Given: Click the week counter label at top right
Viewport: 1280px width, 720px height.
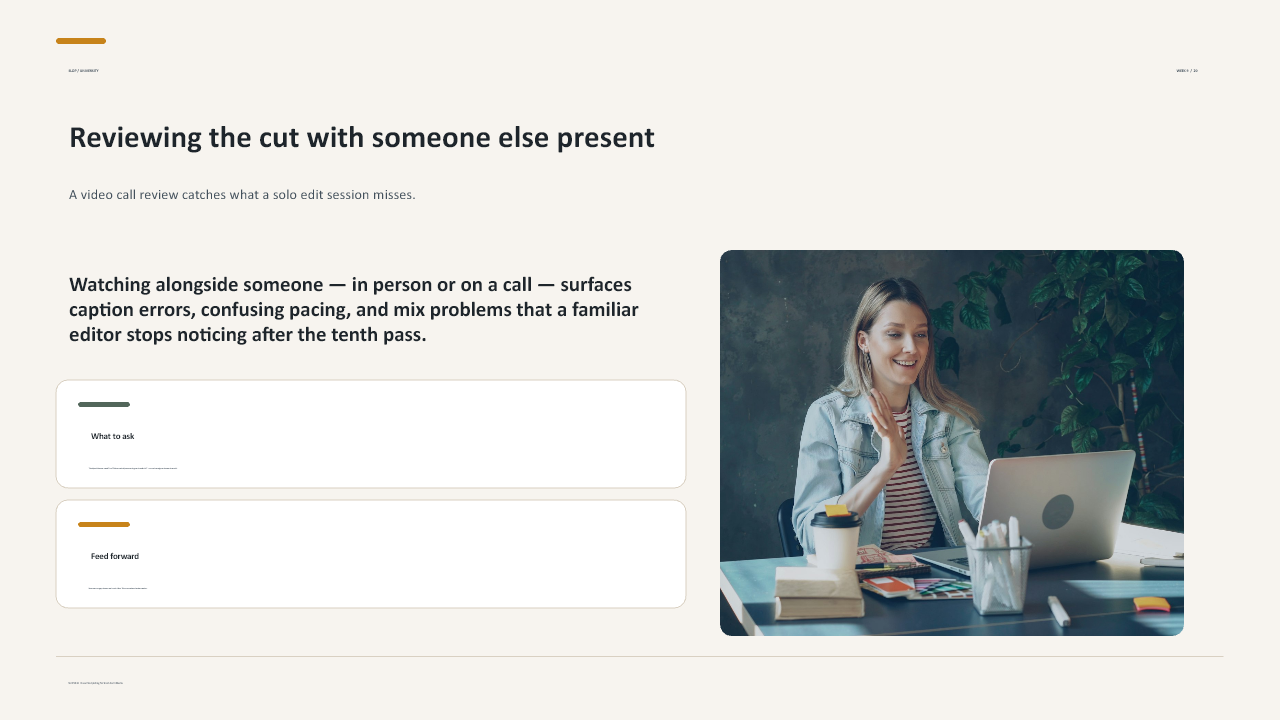Looking at the screenshot, I should pos(1187,71).
